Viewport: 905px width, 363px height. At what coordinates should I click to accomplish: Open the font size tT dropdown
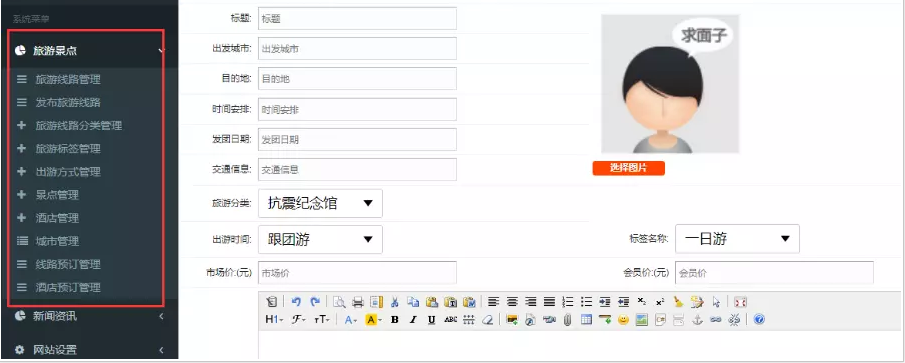point(321,319)
